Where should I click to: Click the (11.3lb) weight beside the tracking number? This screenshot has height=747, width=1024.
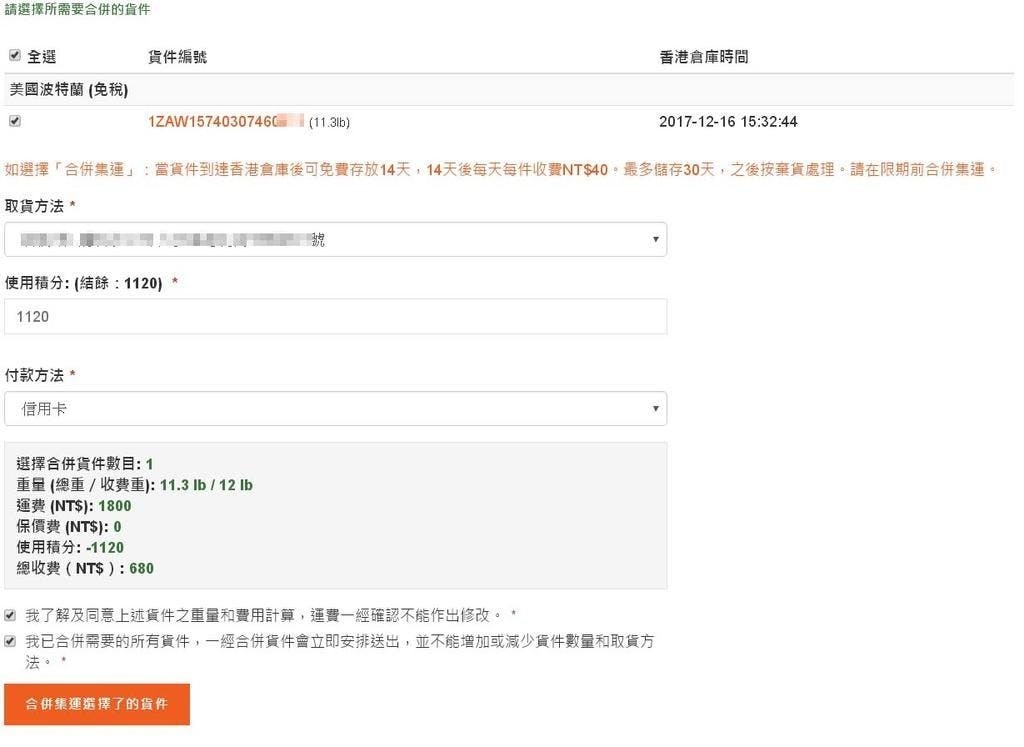coord(329,123)
